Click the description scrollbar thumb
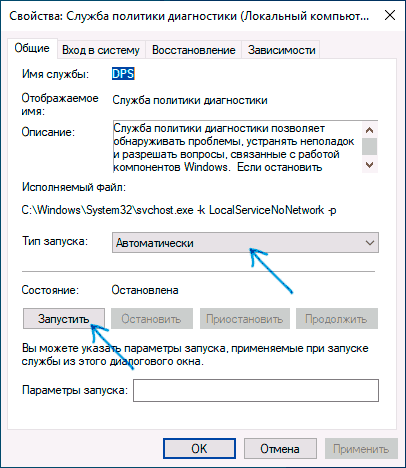Viewport: 406px width, 468px height. [x=369, y=147]
